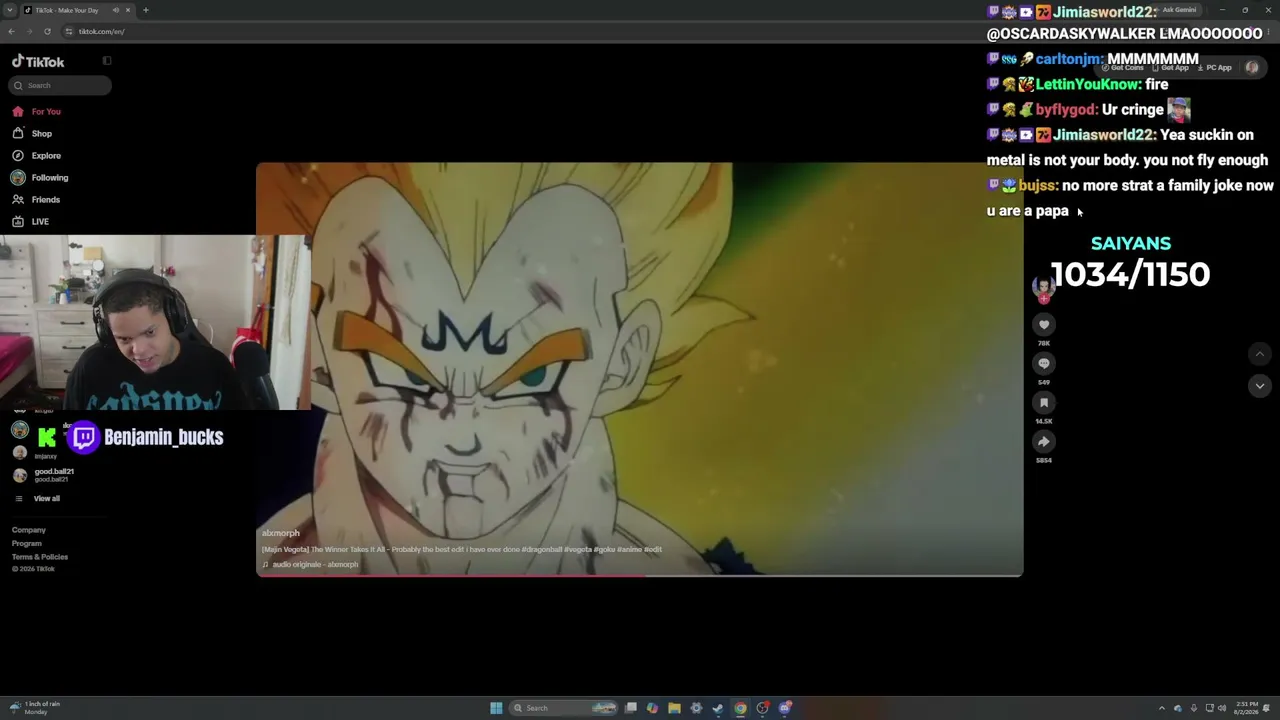Open Copilot from the taskbar
This screenshot has width=1280, height=720.
click(x=652, y=708)
